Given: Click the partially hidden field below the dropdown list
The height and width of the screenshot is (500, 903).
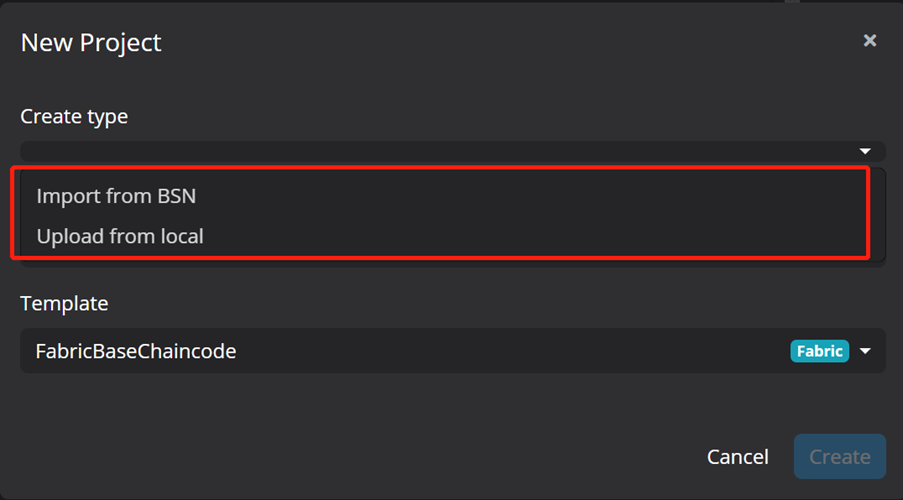Looking at the screenshot, I should coord(453,263).
